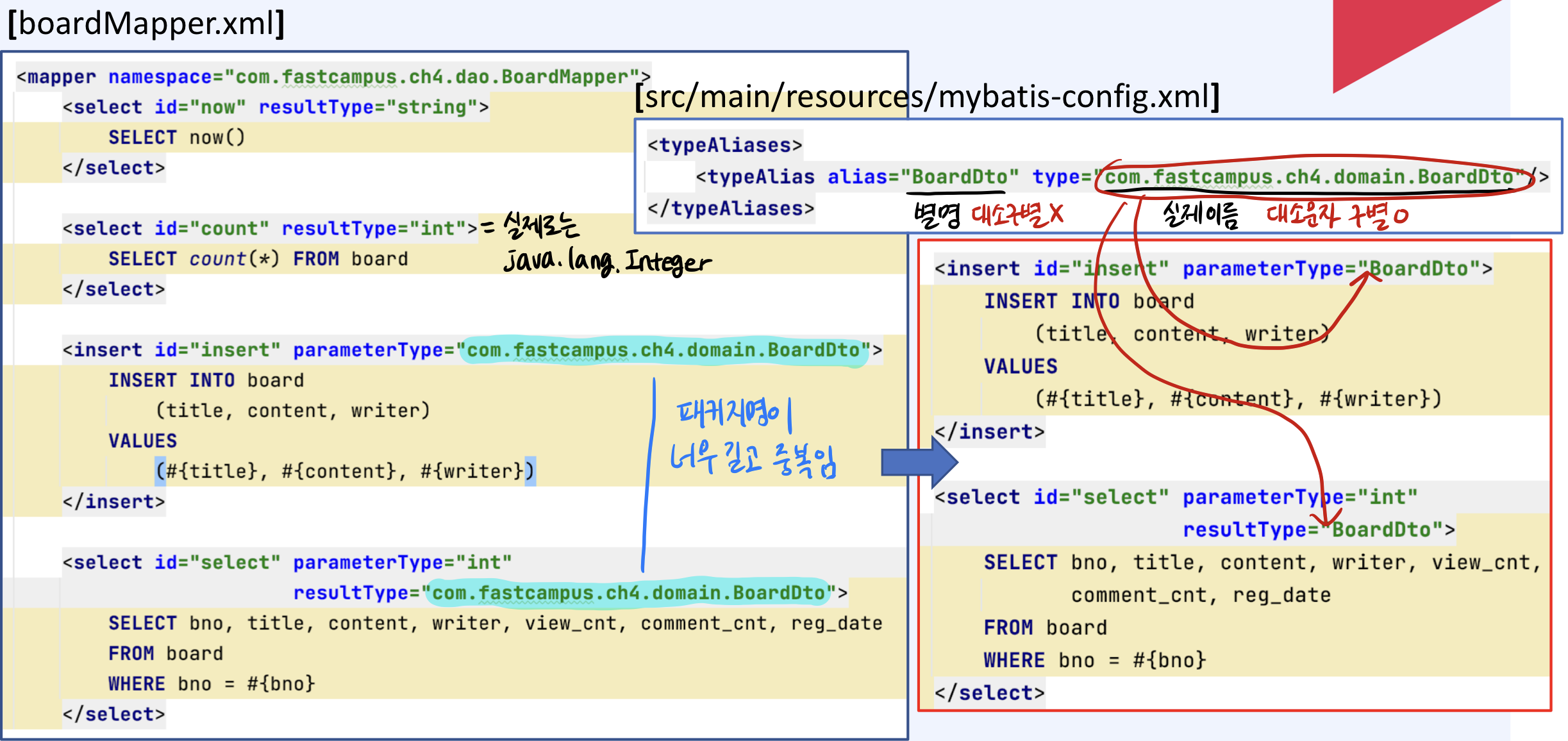
Task: Click the mybatis-config.xml path heading
Action: click(x=926, y=97)
